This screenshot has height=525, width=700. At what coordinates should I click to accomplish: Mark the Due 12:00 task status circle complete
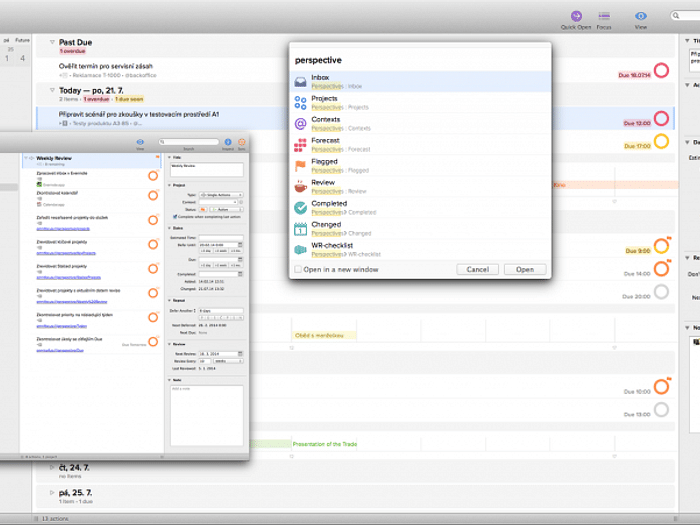coord(661,120)
